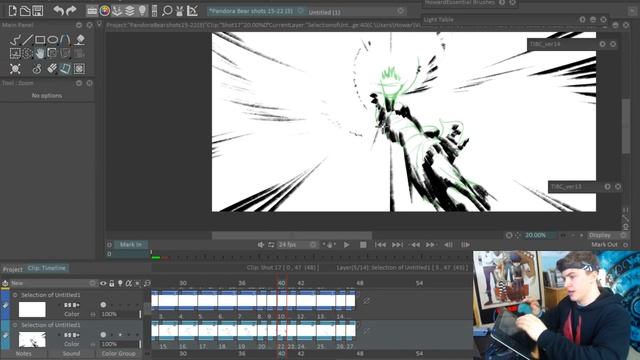Click the Color Group button

pos(119,353)
